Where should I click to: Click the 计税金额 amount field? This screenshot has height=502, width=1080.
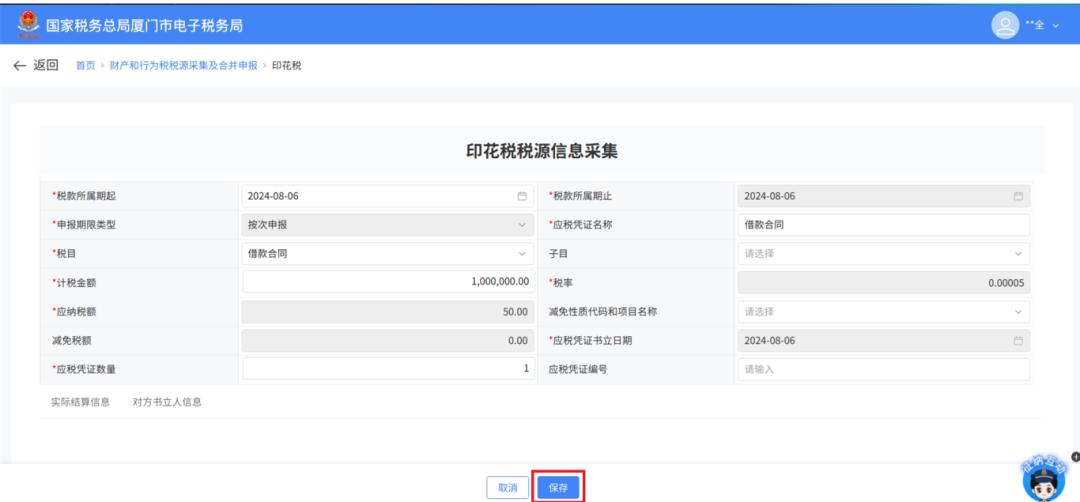pyautogui.click(x=388, y=282)
